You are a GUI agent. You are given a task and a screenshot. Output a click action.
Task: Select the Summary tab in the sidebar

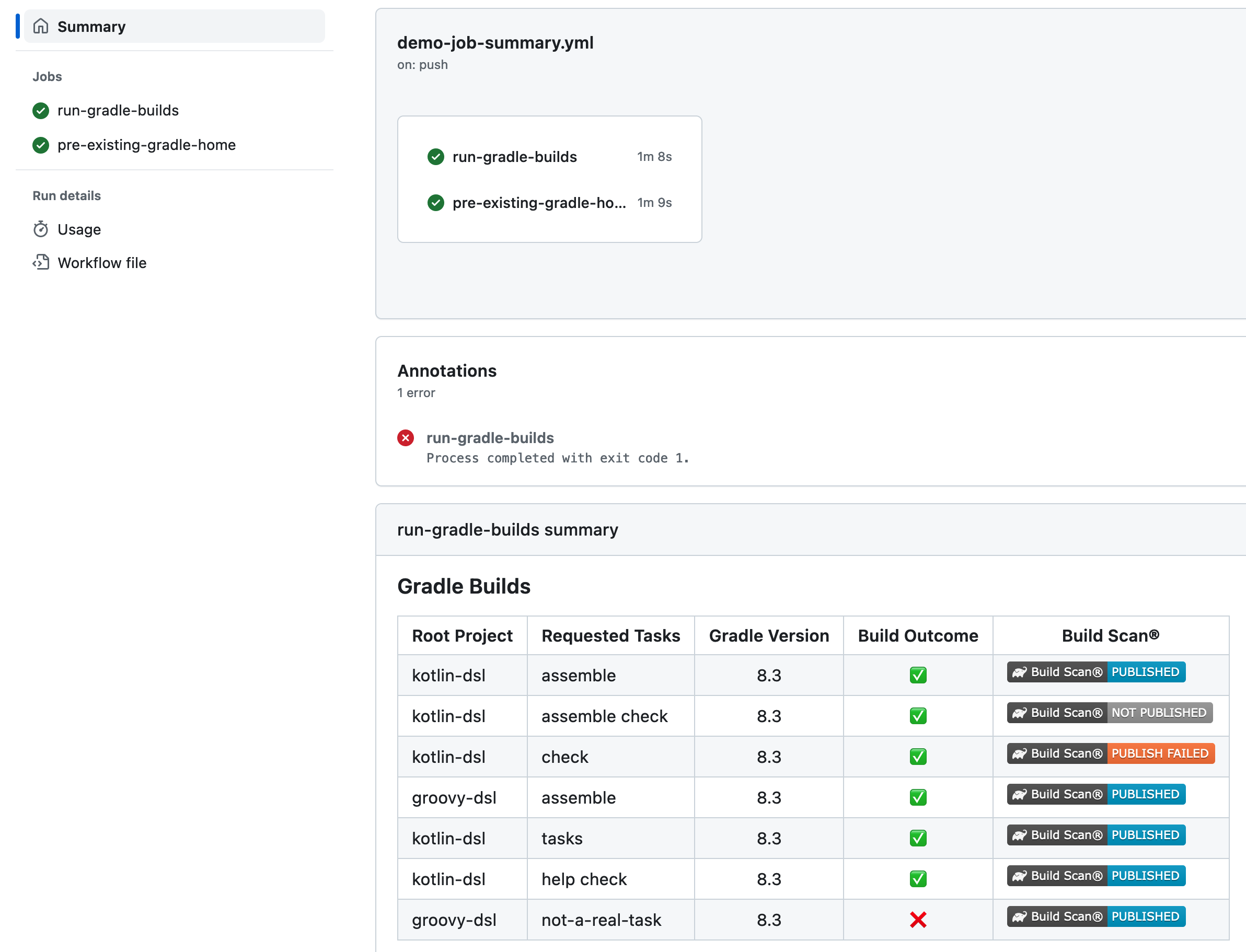91,26
